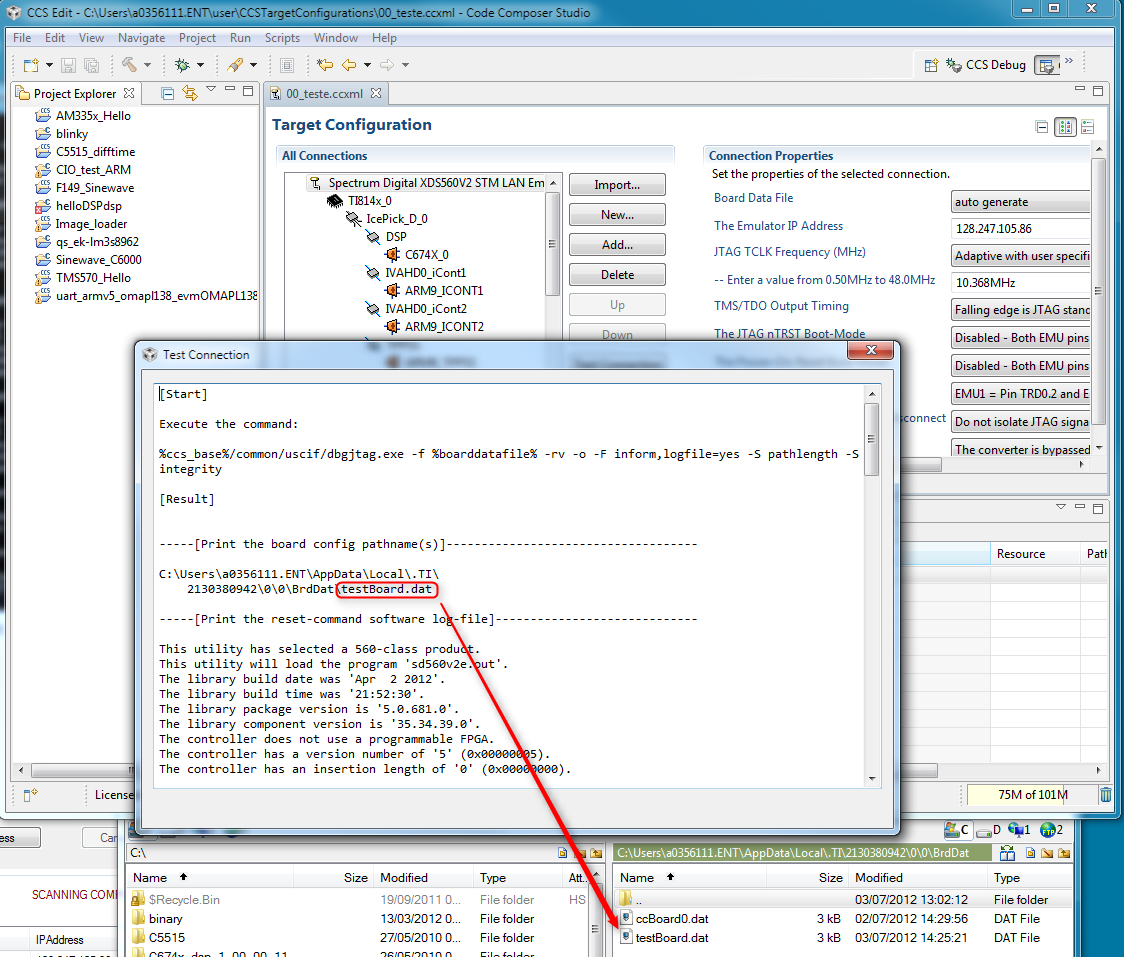Screen dimensions: 1124x957
Task: Open the Scripts menu
Action: click(x=281, y=38)
